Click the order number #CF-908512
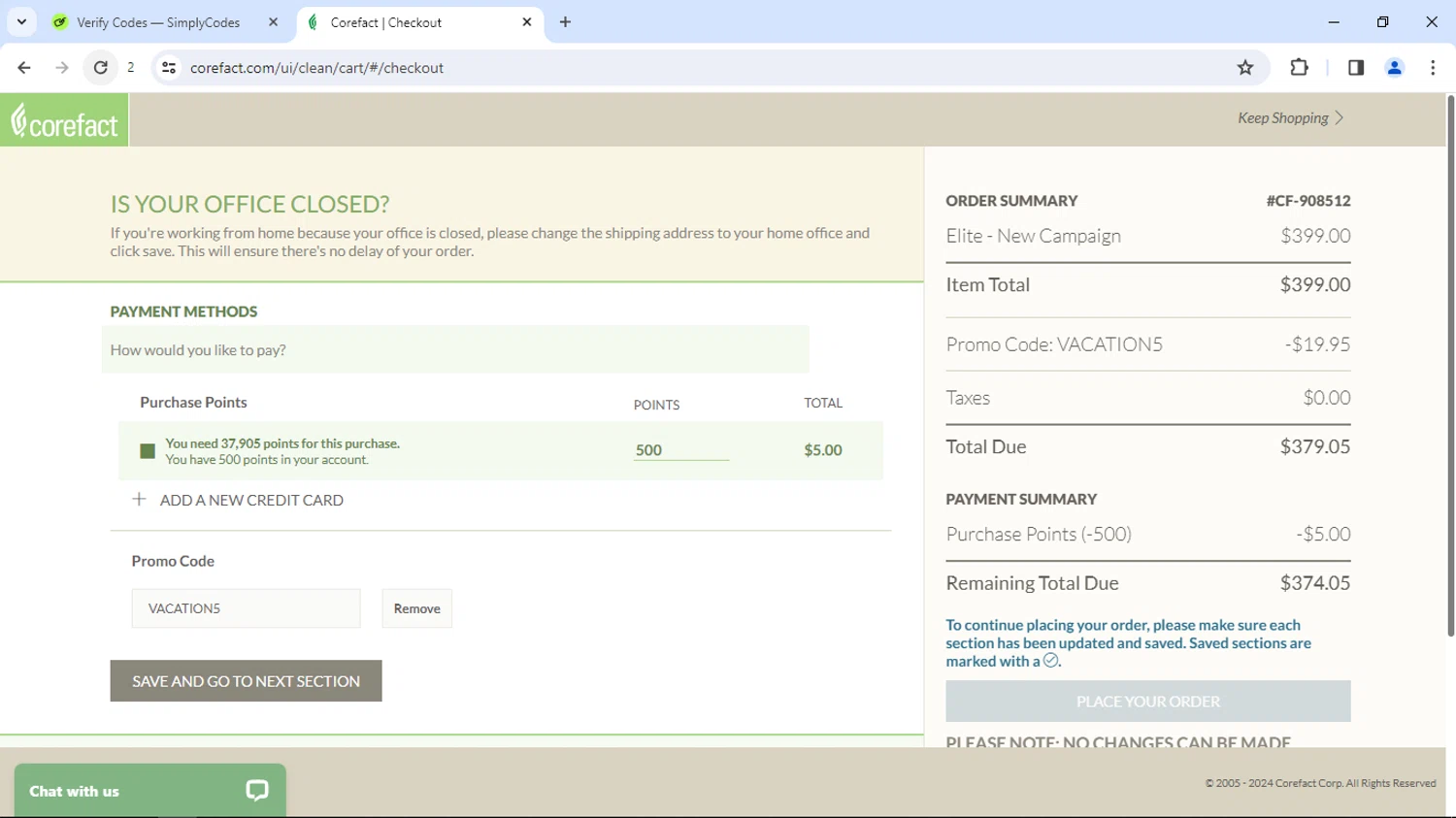 [1308, 201]
